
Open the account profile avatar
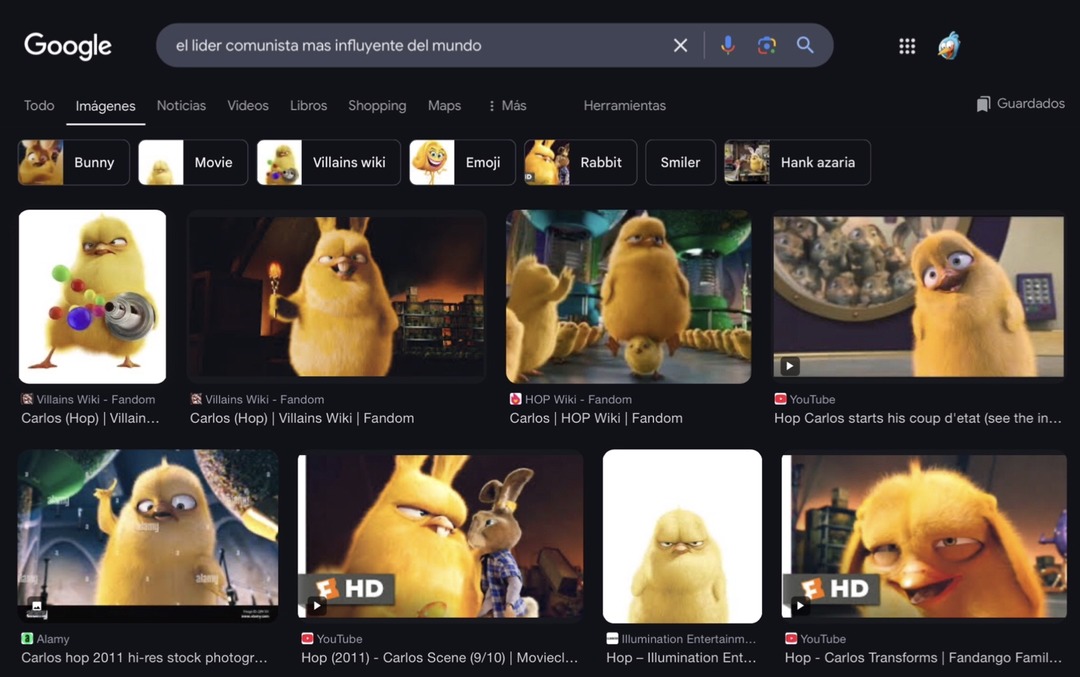949,46
